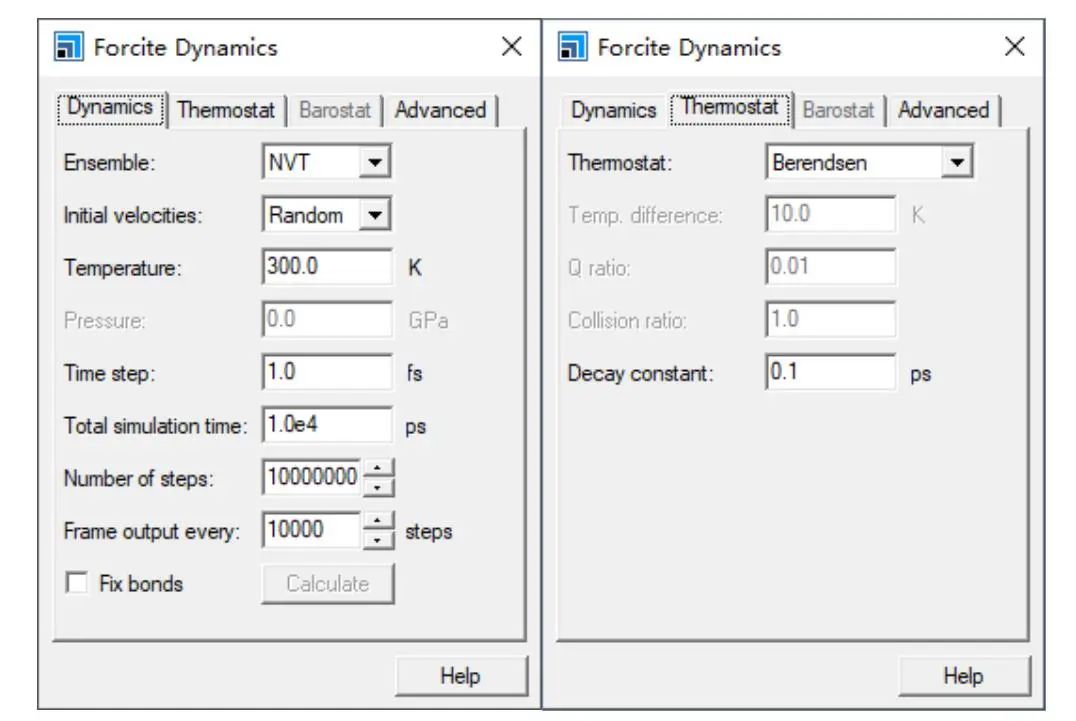Click the Q ratio field showing 0.01
1076x721 pixels.
click(830, 266)
